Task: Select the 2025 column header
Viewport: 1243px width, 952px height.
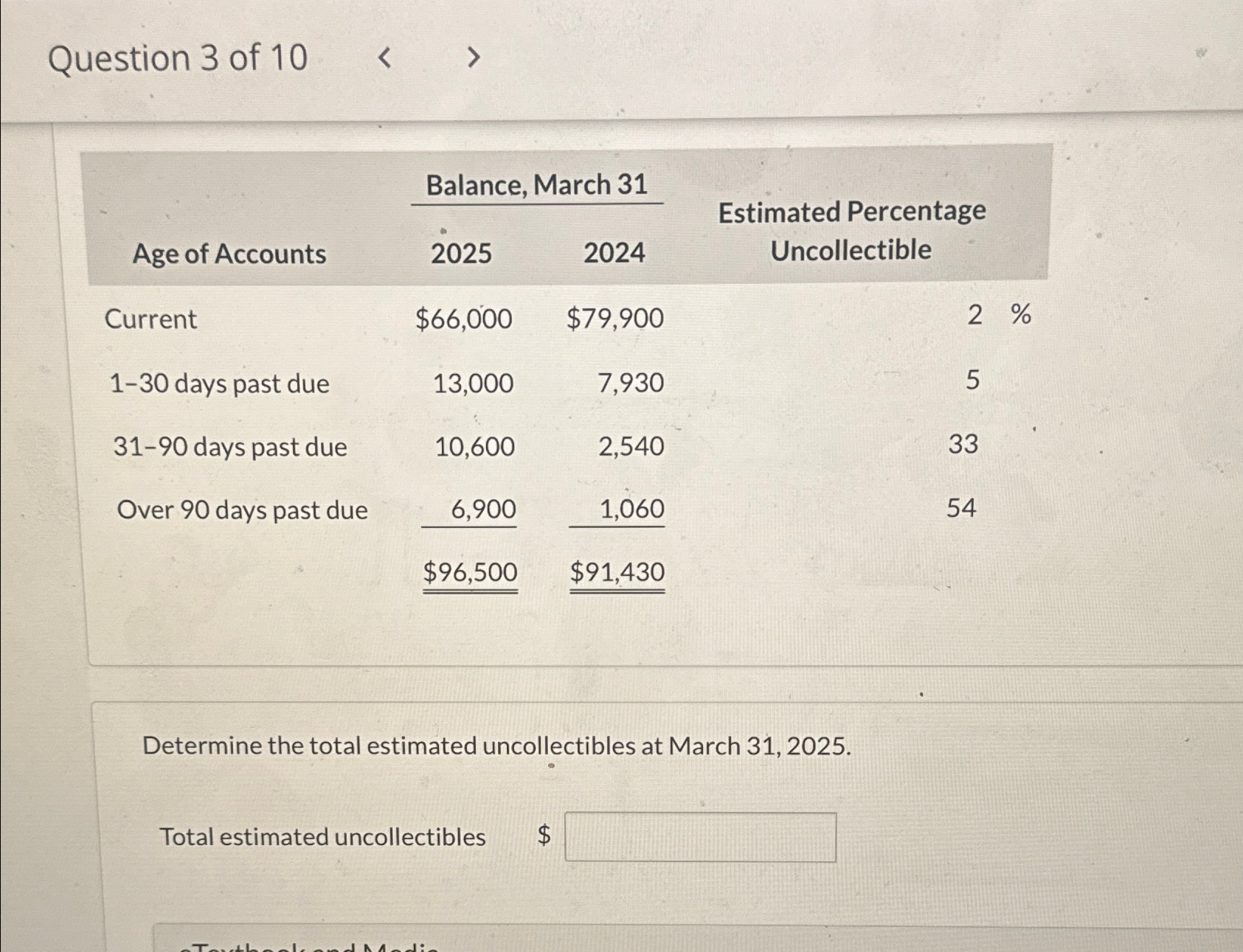Action: click(461, 253)
